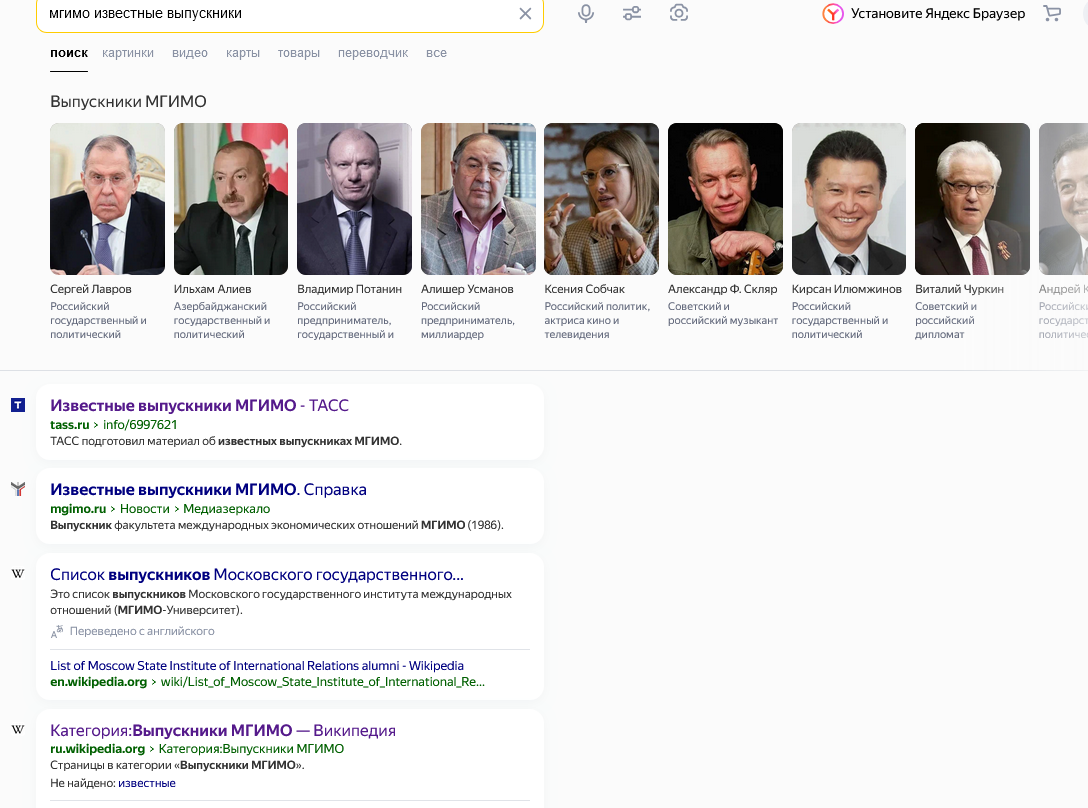This screenshot has height=808, width=1088.
Task: Click the TASS favicon beside the first result
Action: pos(18,405)
